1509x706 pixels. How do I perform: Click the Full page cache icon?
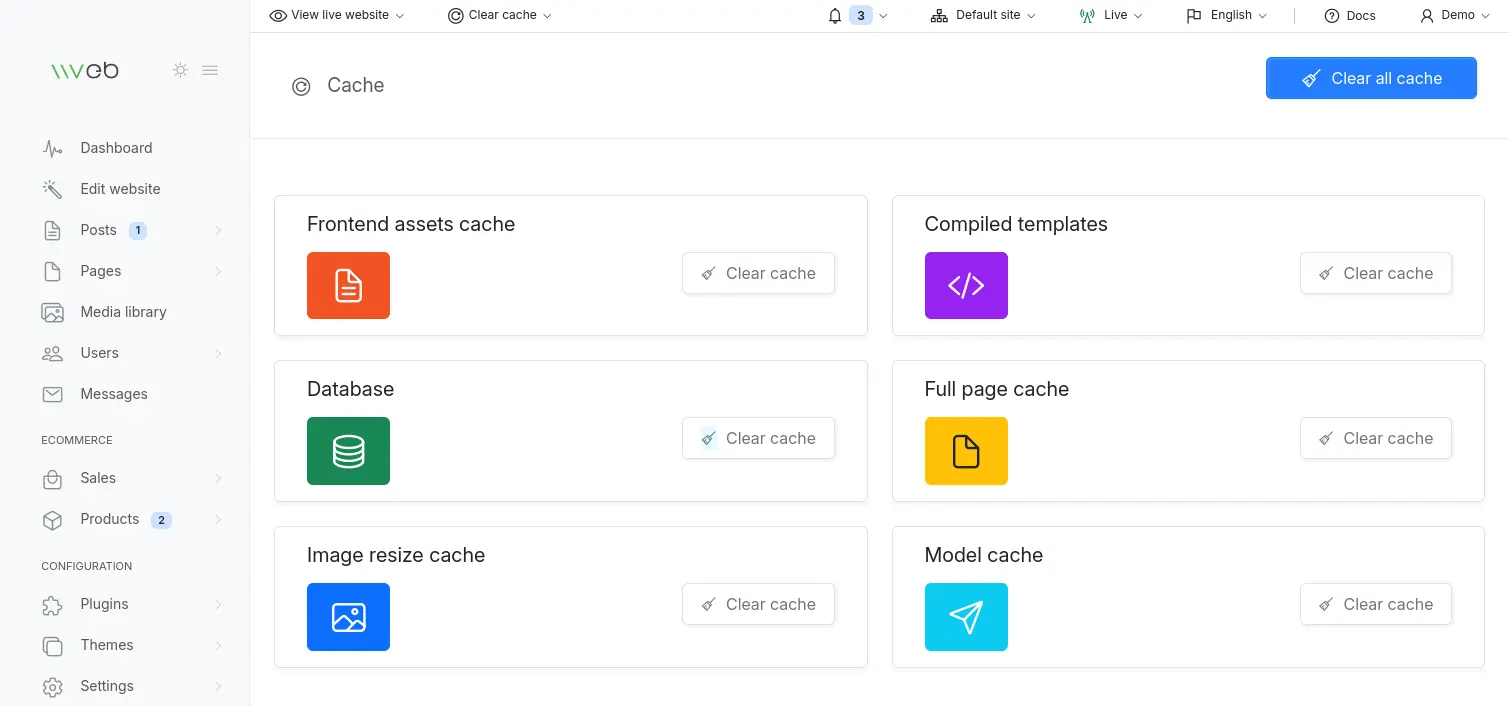point(966,450)
